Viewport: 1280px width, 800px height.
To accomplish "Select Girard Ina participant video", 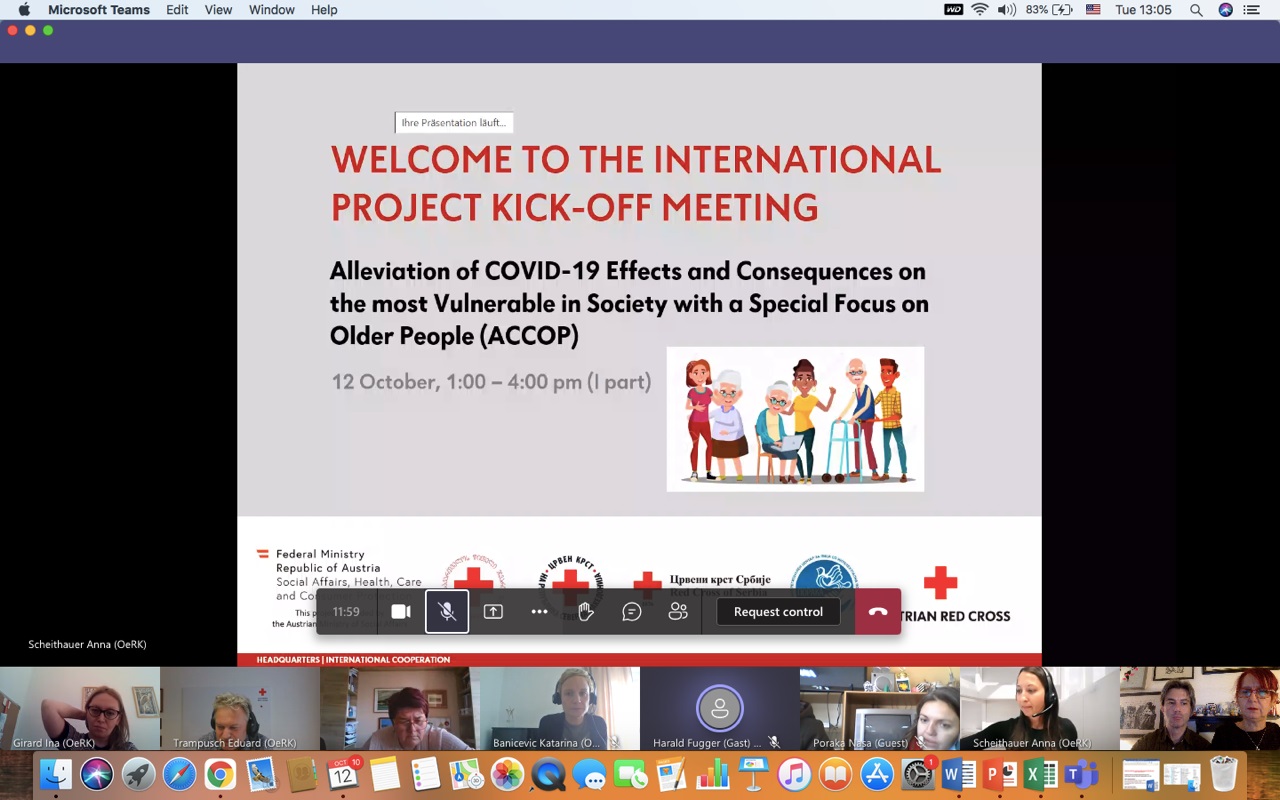I will click(80, 709).
